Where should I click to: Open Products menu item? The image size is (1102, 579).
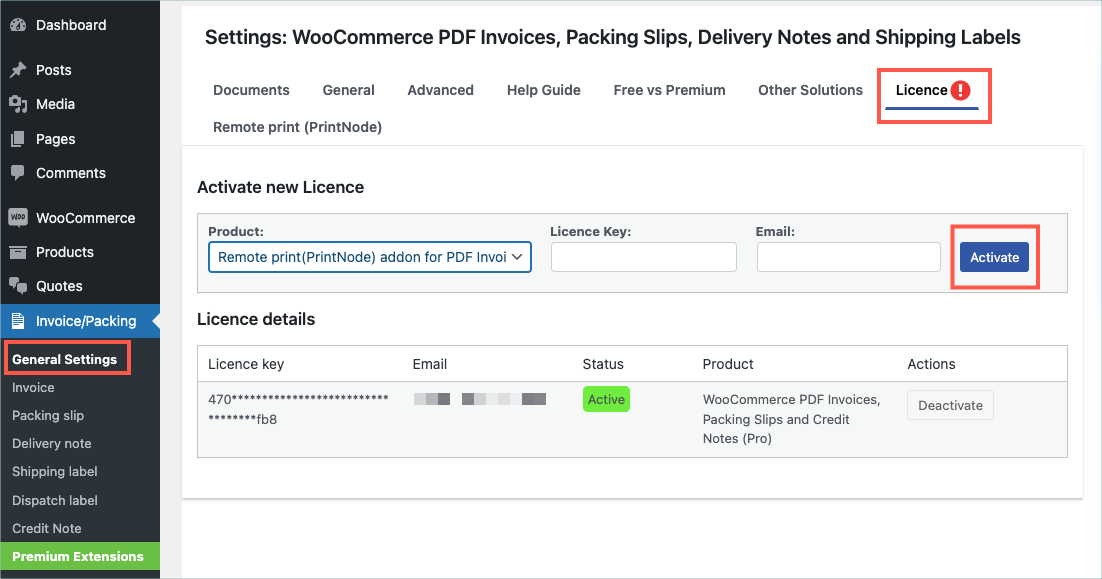point(65,252)
